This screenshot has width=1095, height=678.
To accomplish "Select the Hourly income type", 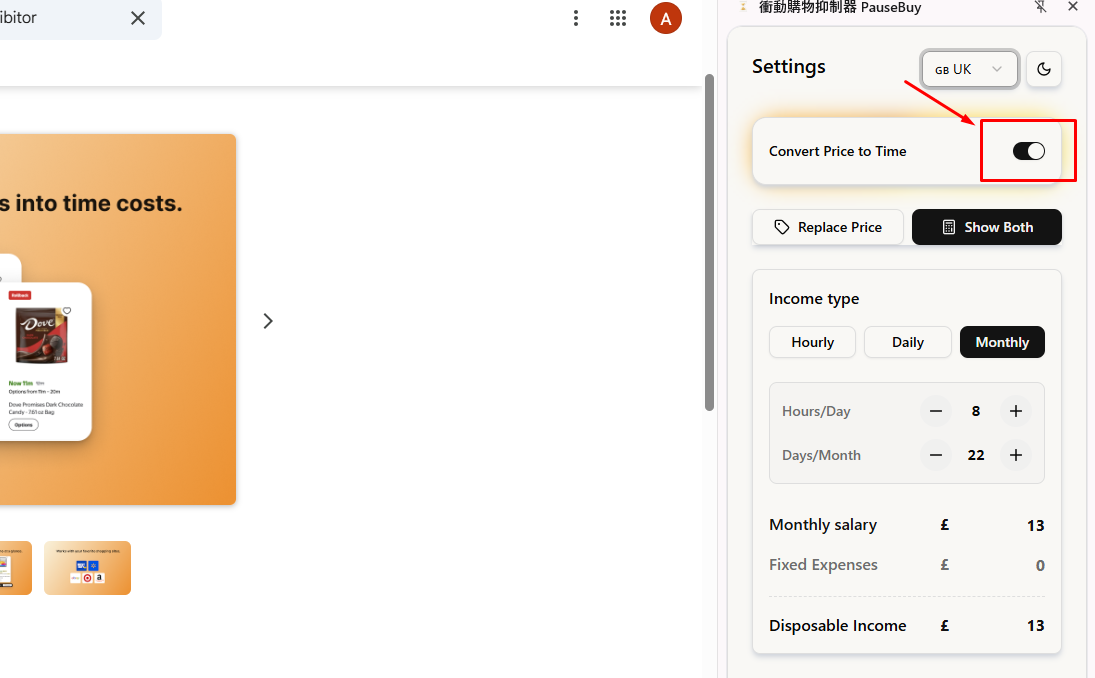I will [x=812, y=342].
